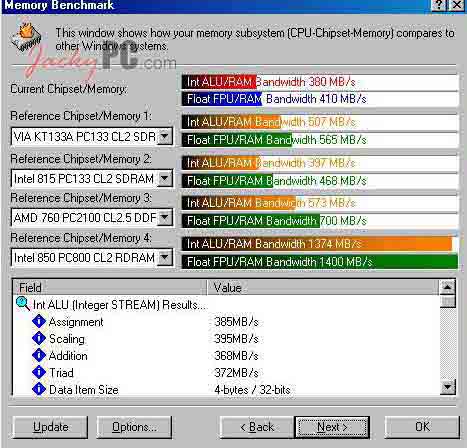Open the Options dialog button
Viewport: 467px width, 448px height.
(x=134, y=427)
